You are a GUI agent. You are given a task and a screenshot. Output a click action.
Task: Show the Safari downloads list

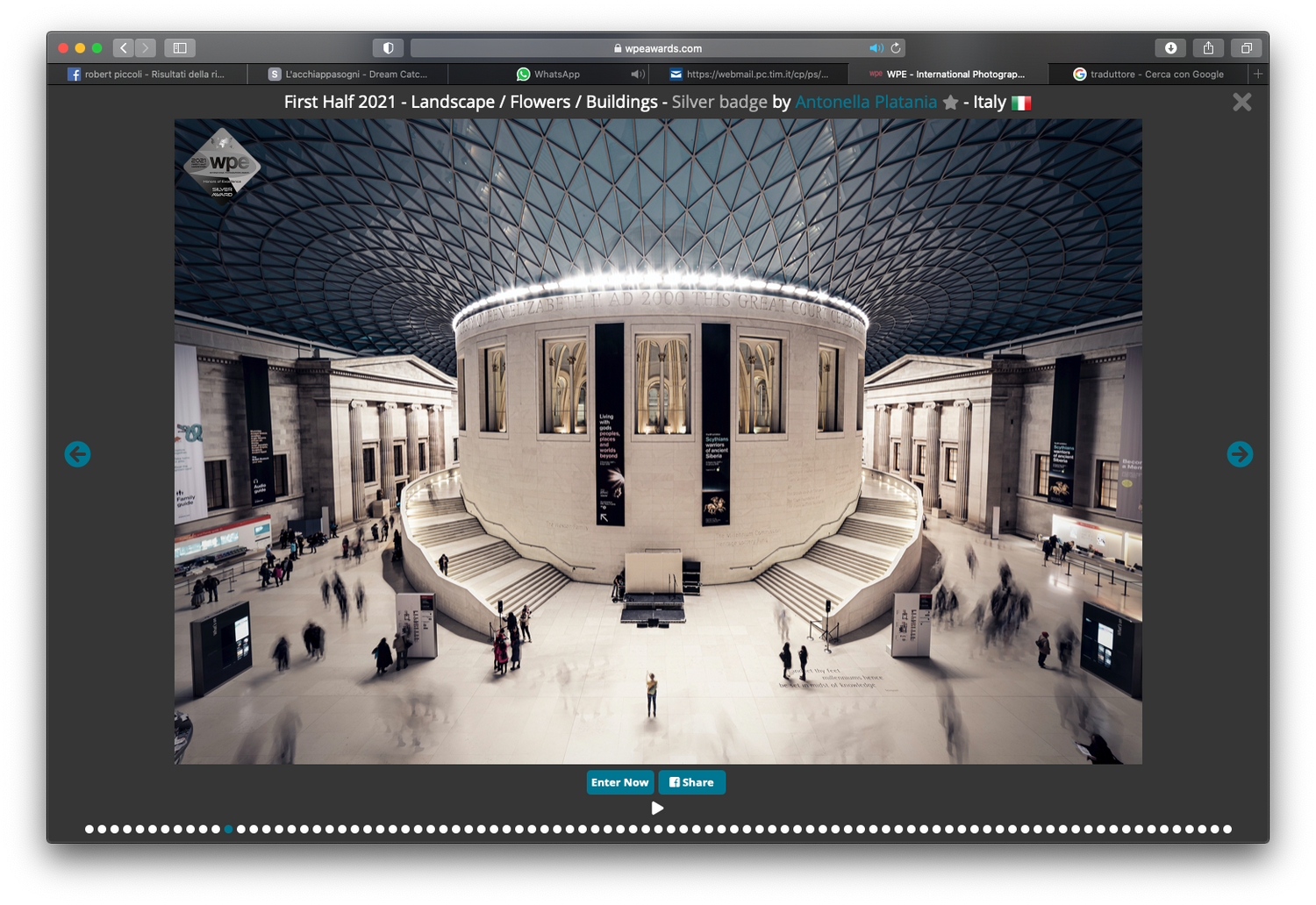[x=1170, y=48]
